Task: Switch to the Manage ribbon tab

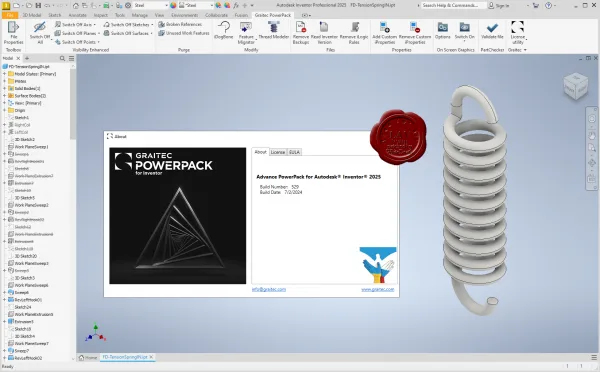Action: click(140, 15)
